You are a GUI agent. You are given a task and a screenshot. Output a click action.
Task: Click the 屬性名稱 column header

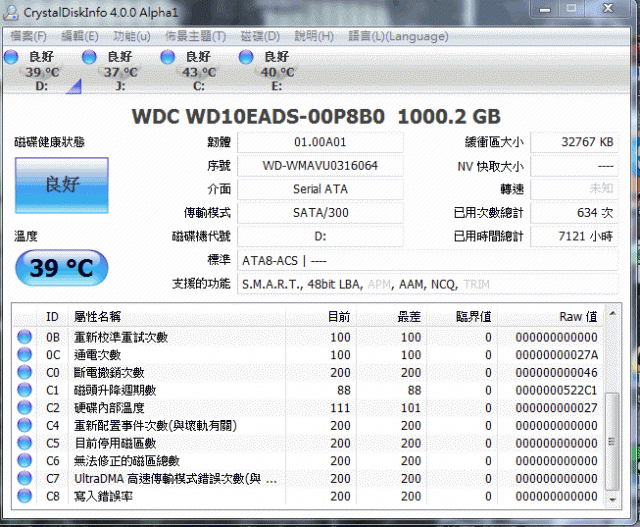177,317
